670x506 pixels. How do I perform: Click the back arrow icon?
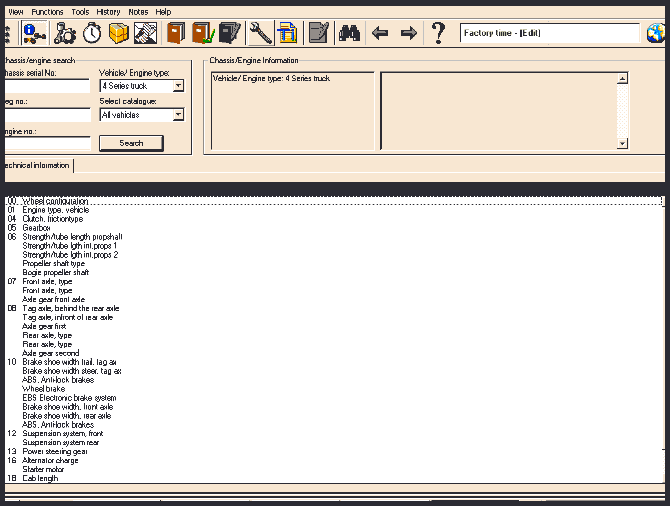click(380, 33)
